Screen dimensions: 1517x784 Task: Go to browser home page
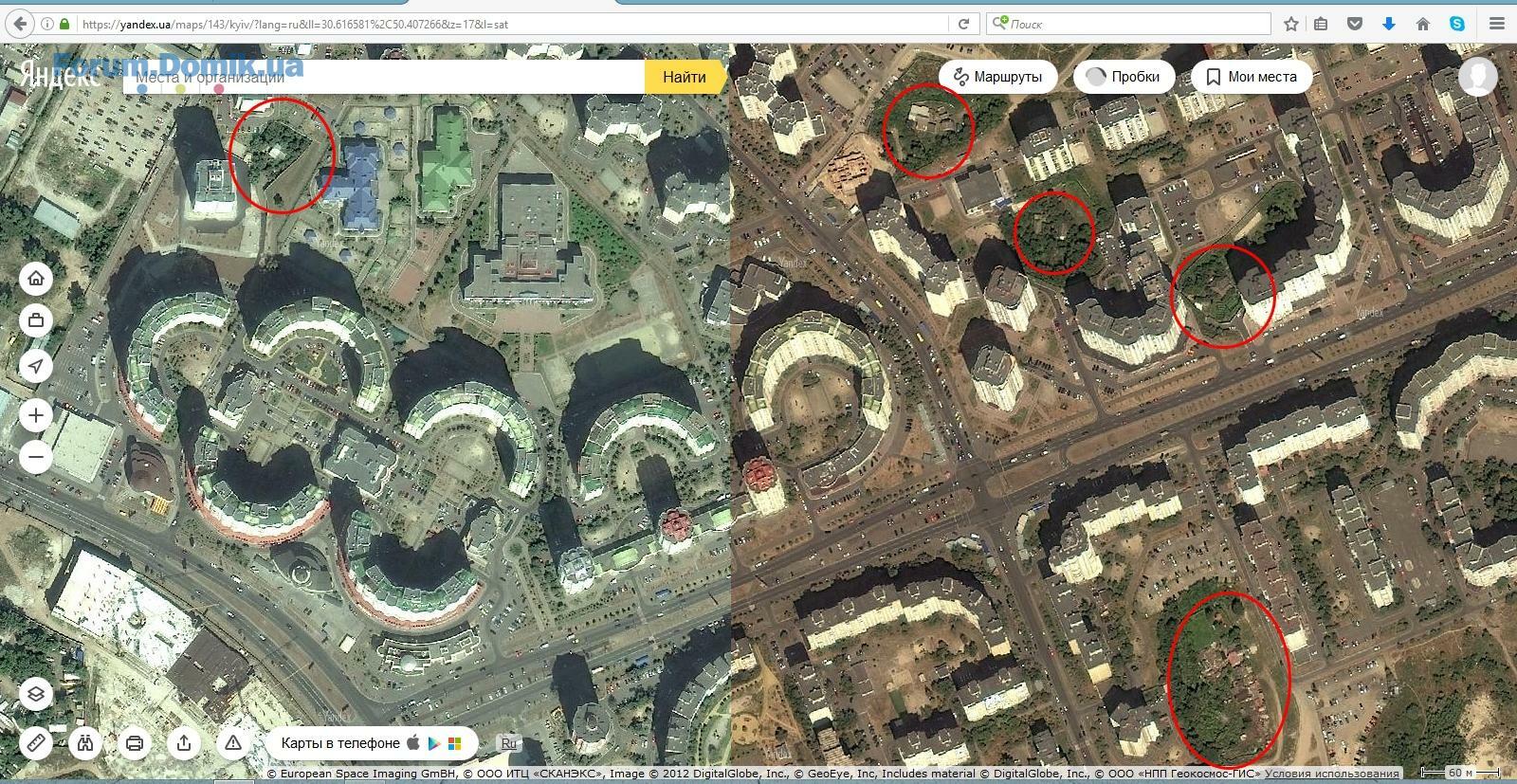tap(1422, 24)
